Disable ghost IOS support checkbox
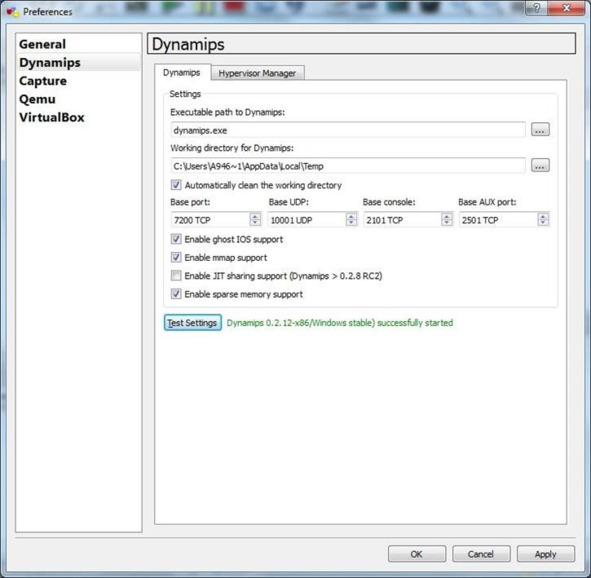591x578 pixels. tap(176, 239)
